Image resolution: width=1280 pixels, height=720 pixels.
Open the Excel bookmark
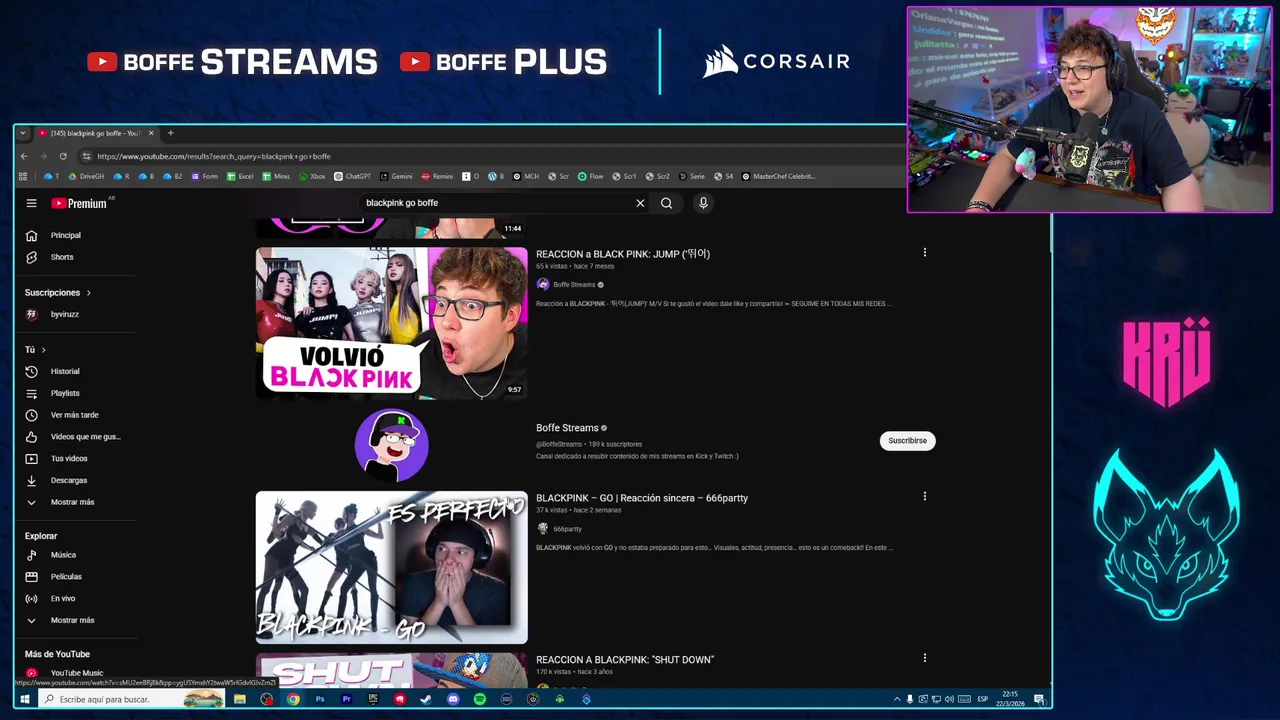pos(240,176)
